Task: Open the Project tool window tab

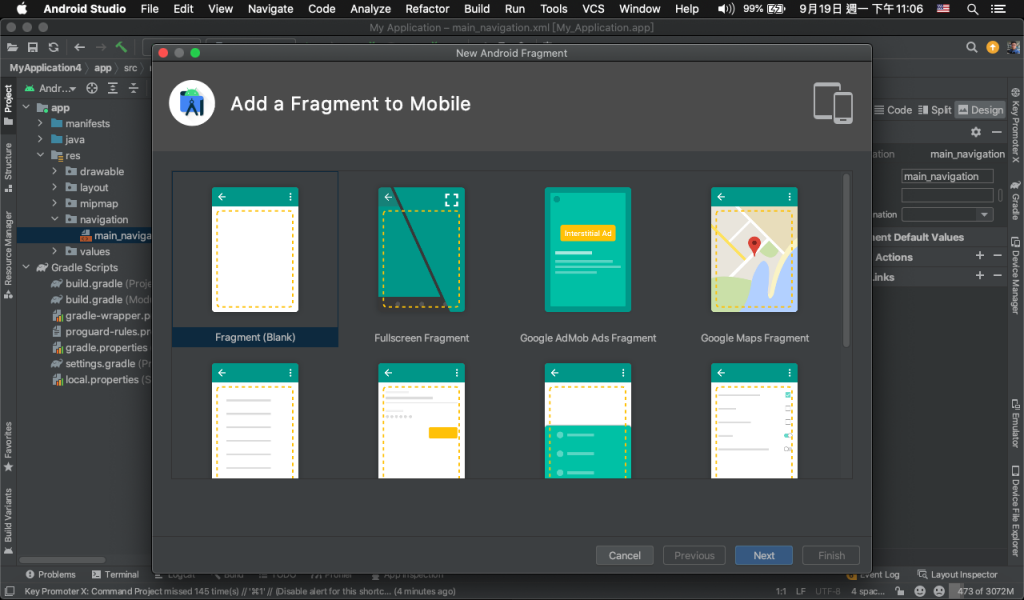Action: coord(8,104)
